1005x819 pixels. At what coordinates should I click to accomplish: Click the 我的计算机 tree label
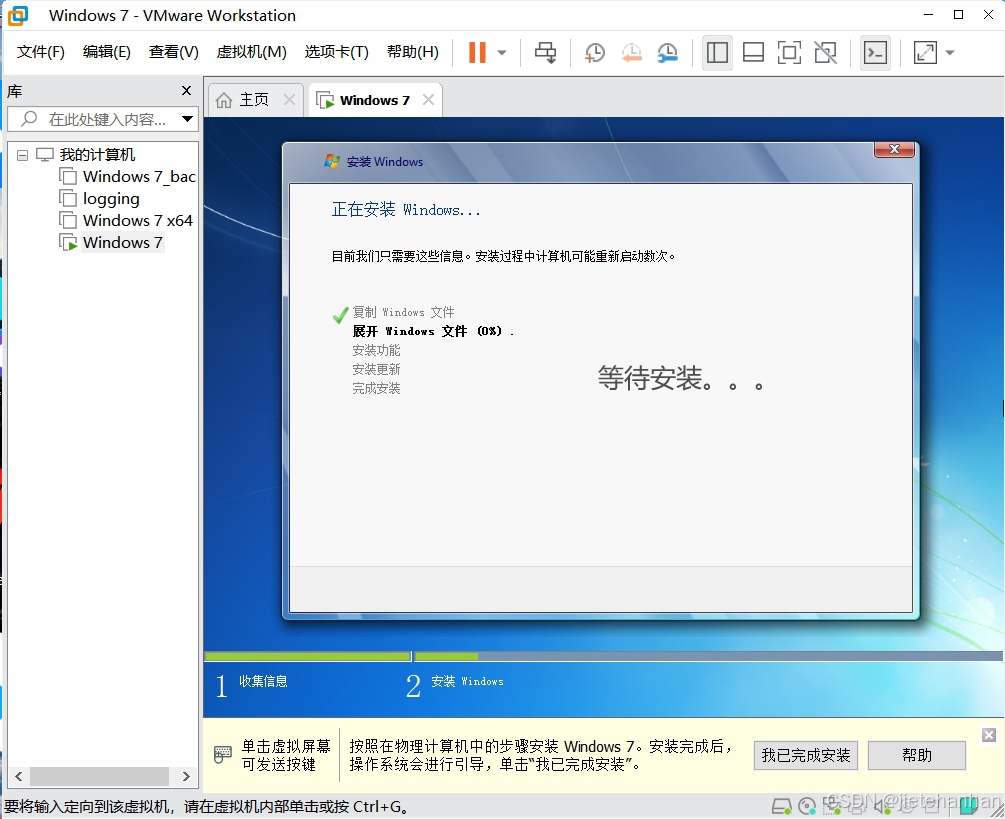coord(97,154)
